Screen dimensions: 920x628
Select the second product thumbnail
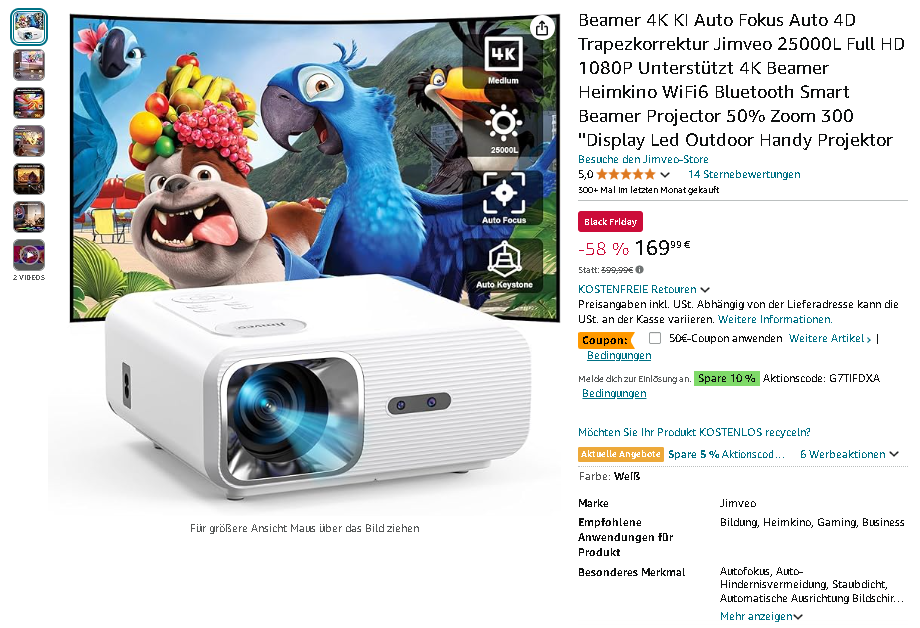tap(29, 65)
